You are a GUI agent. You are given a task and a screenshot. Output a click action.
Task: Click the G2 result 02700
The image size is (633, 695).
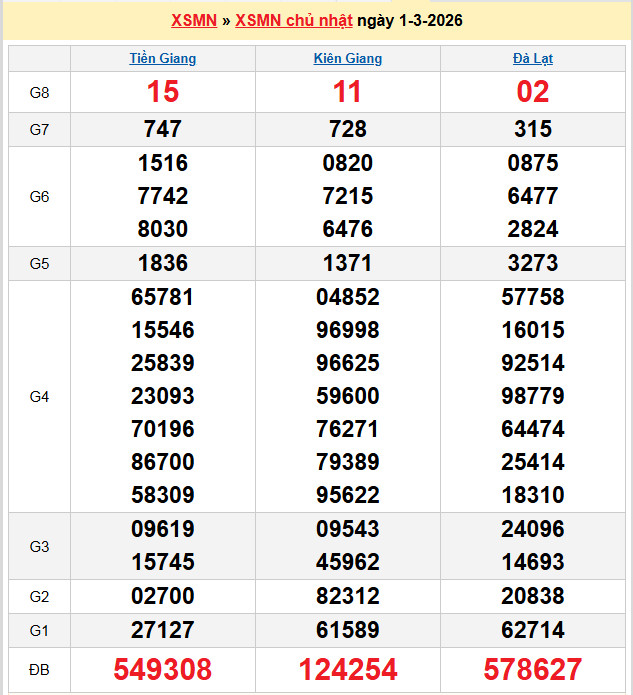[x=163, y=597]
